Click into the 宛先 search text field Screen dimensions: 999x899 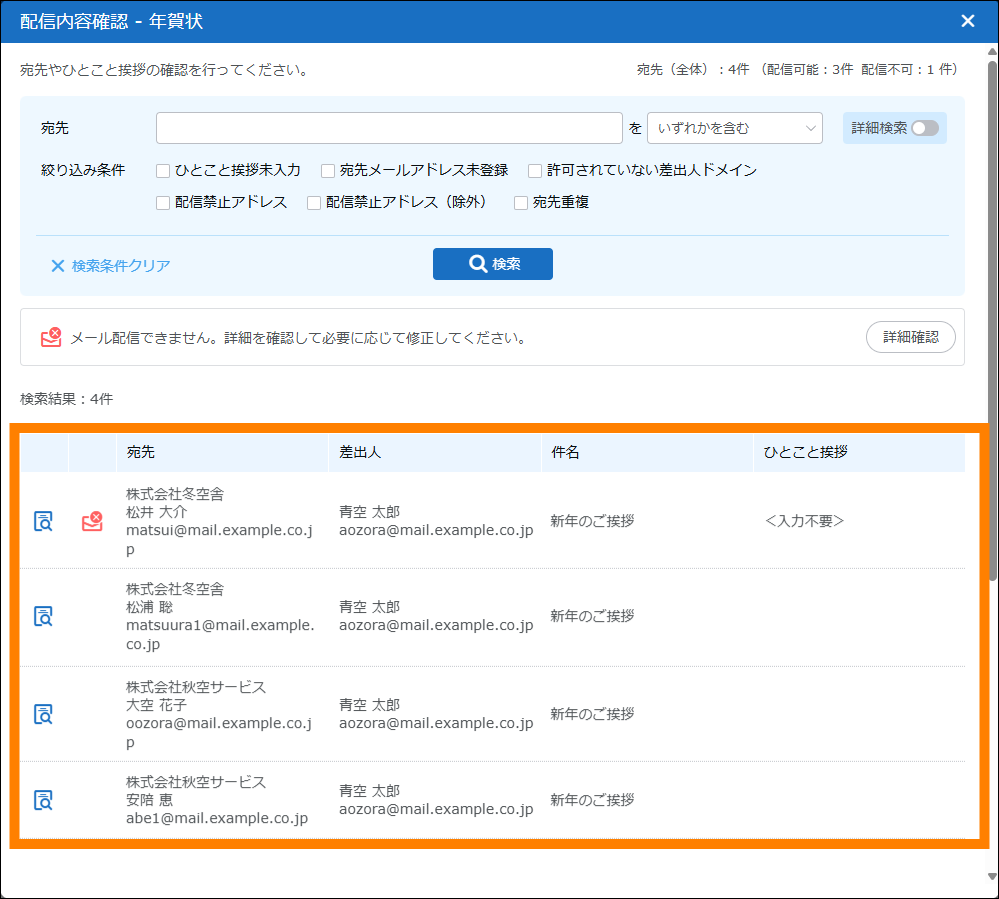pyautogui.click(x=389, y=128)
